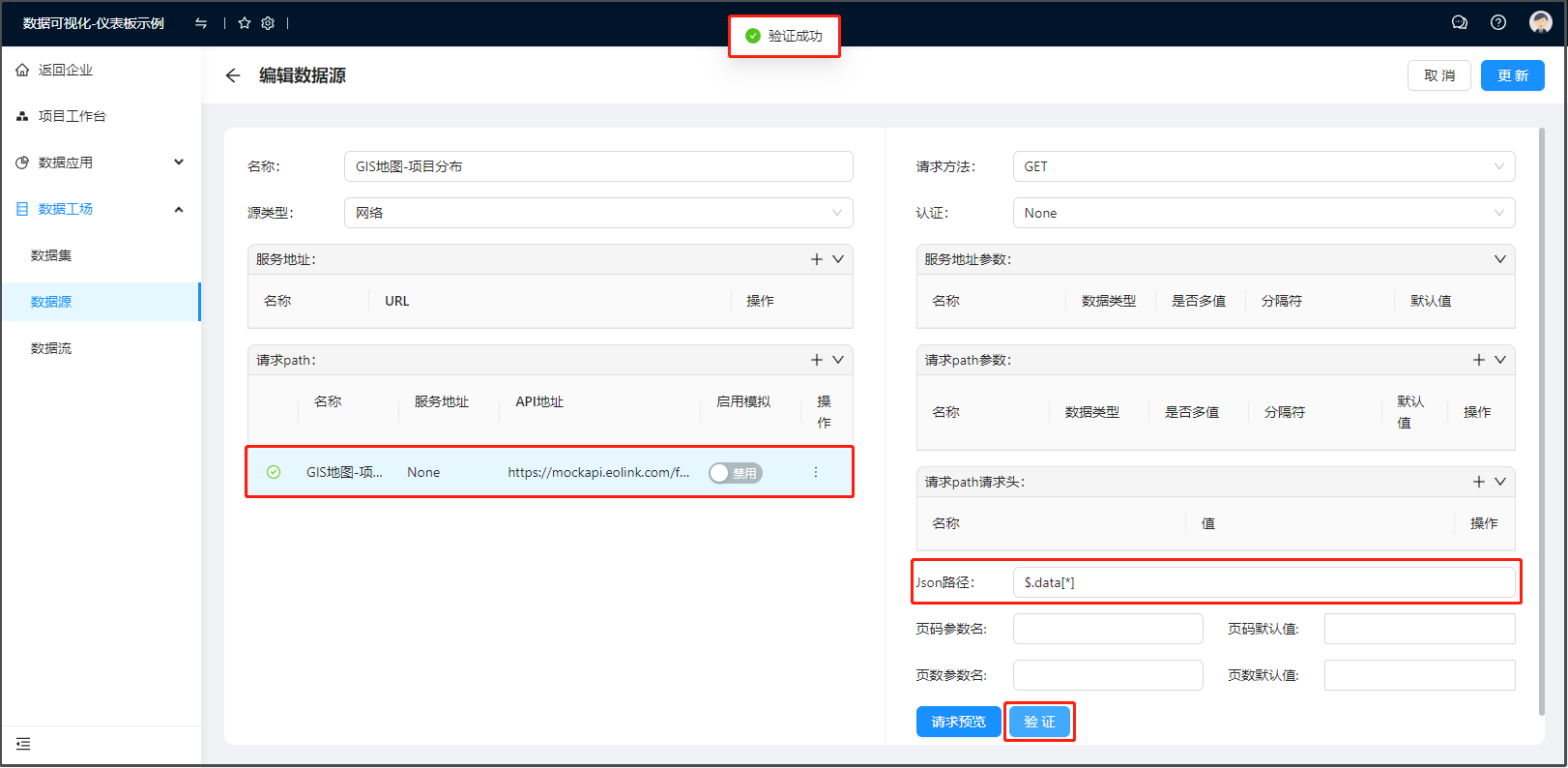Image resolution: width=1568 pixels, height=768 pixels.
Task: Open the chat message icon
Action: (x=1460, y=22)
